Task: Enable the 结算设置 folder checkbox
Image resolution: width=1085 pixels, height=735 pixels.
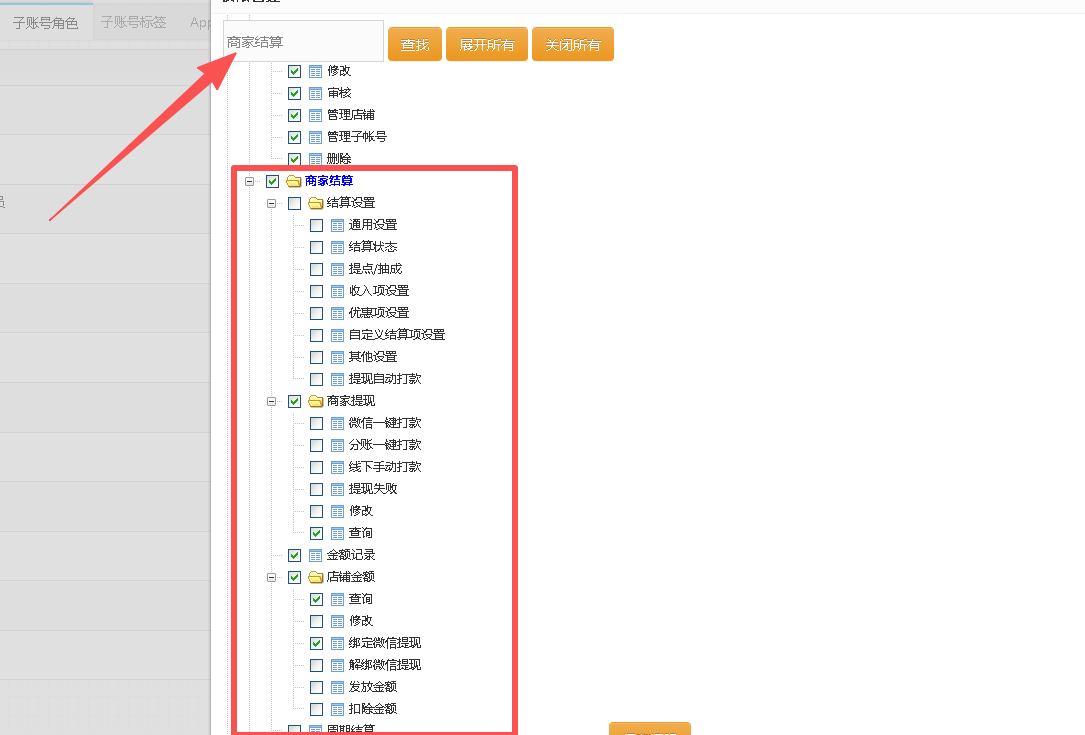Action: [x=294, y=203]
